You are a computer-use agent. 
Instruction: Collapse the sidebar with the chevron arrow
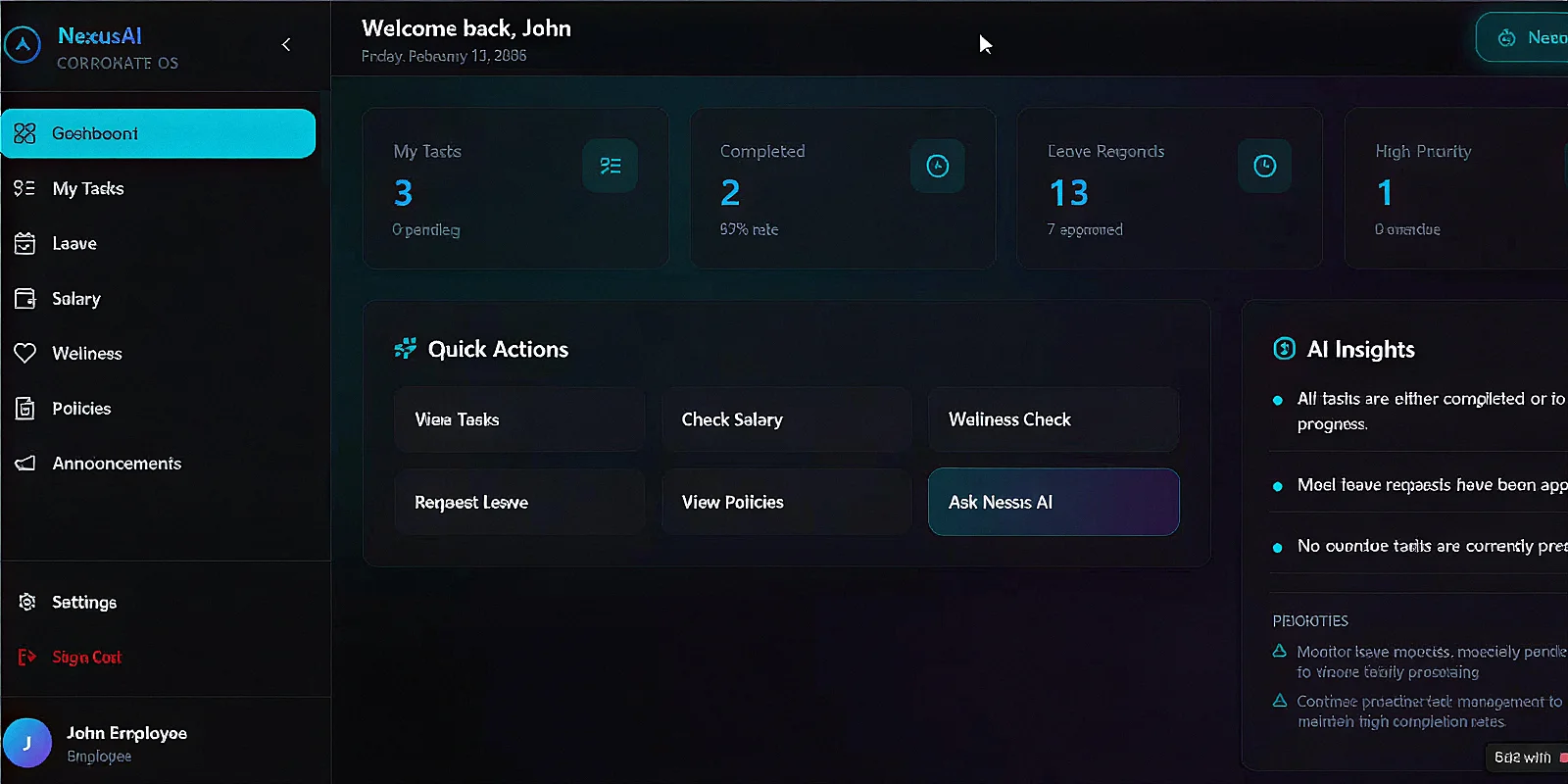(286, 45)
